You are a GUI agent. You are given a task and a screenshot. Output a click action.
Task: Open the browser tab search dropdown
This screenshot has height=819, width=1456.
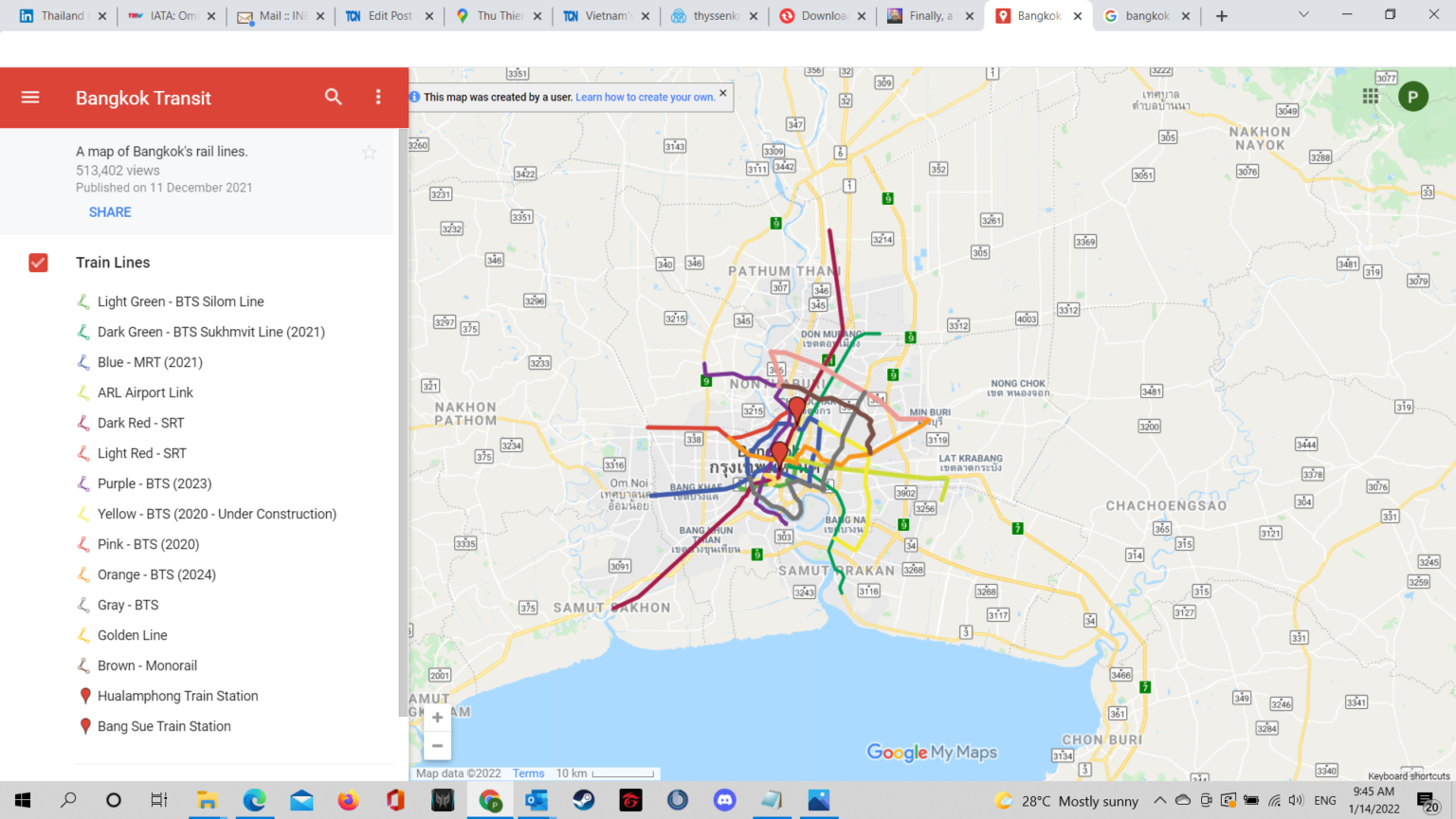[1302, 15]
